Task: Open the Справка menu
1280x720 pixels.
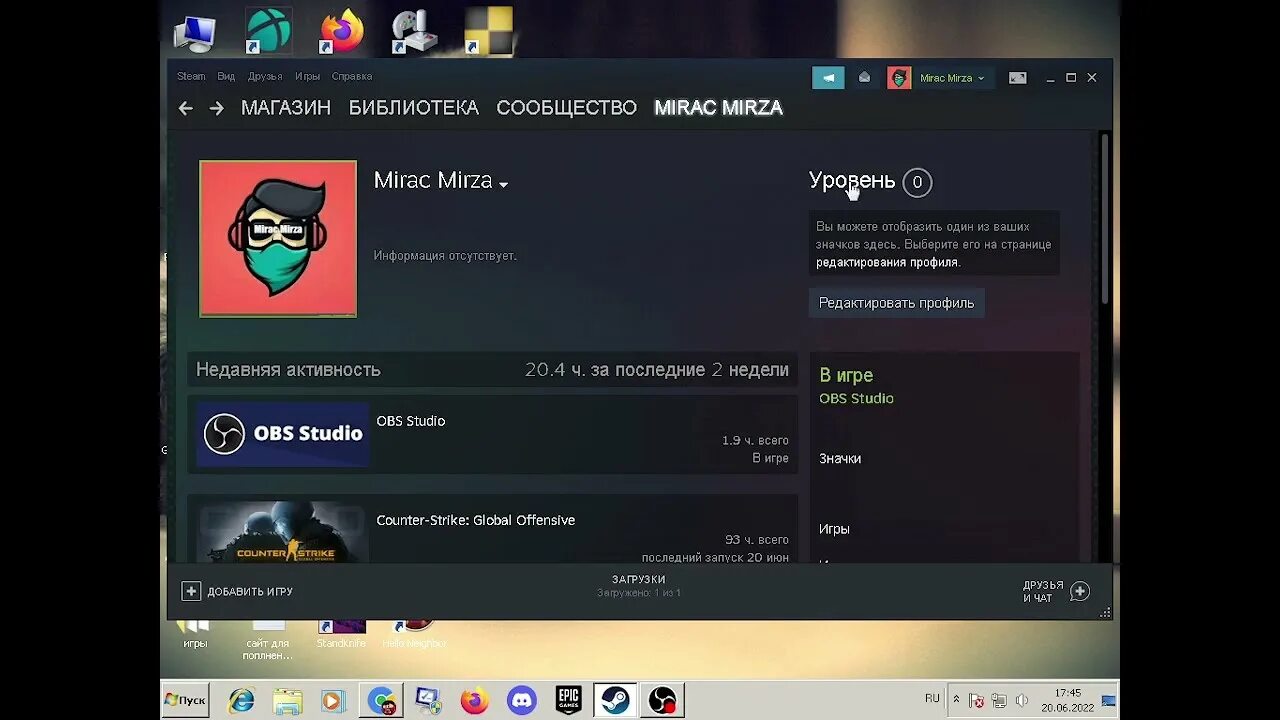Action: click(352, 77)
